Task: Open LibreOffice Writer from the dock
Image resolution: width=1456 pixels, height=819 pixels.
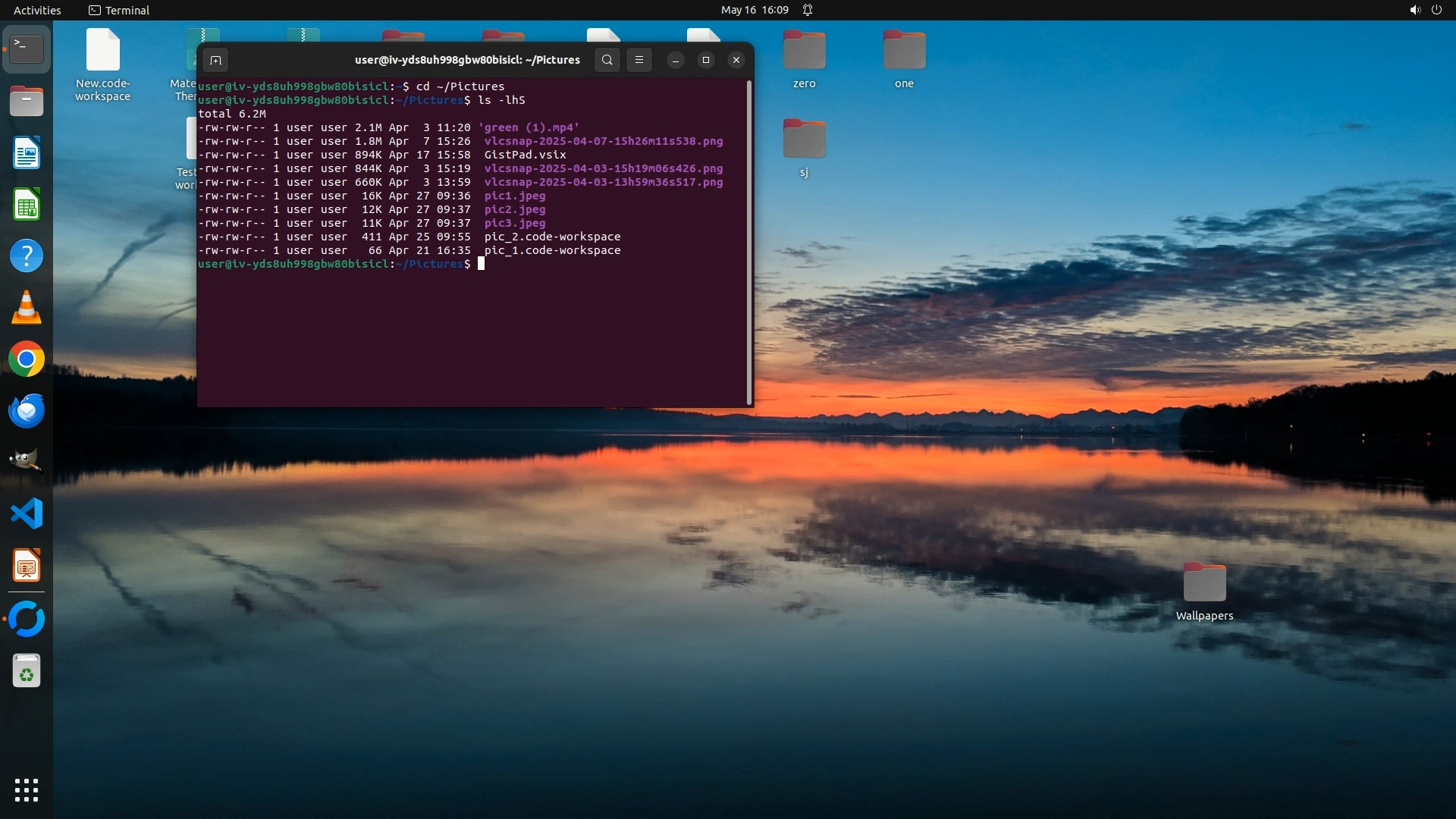Action: click(27, 153)
